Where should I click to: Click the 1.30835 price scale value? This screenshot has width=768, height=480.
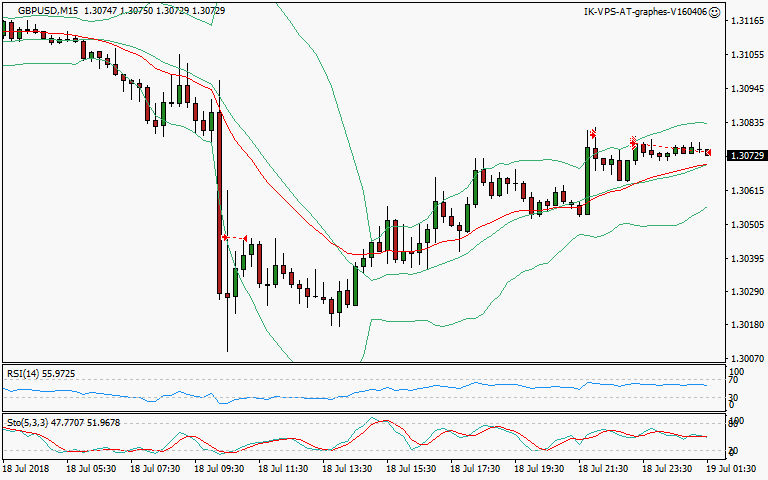pyautogui.click(x=747, y=122)
